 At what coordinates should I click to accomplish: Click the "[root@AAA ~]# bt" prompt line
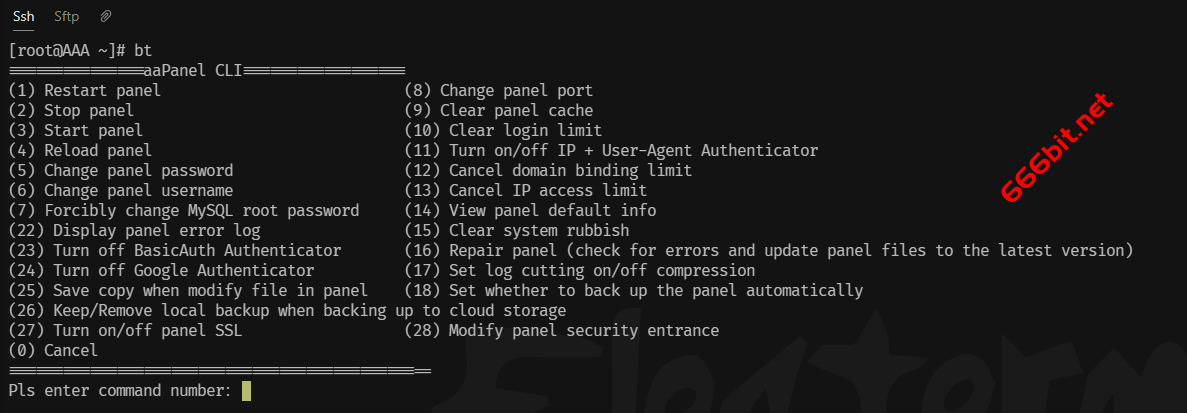coord(79,50)
